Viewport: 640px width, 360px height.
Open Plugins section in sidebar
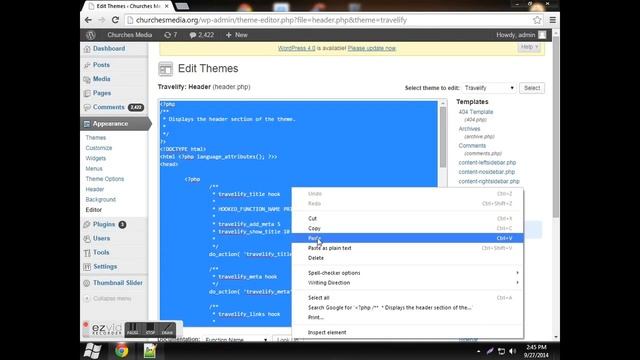coord(104,224)
